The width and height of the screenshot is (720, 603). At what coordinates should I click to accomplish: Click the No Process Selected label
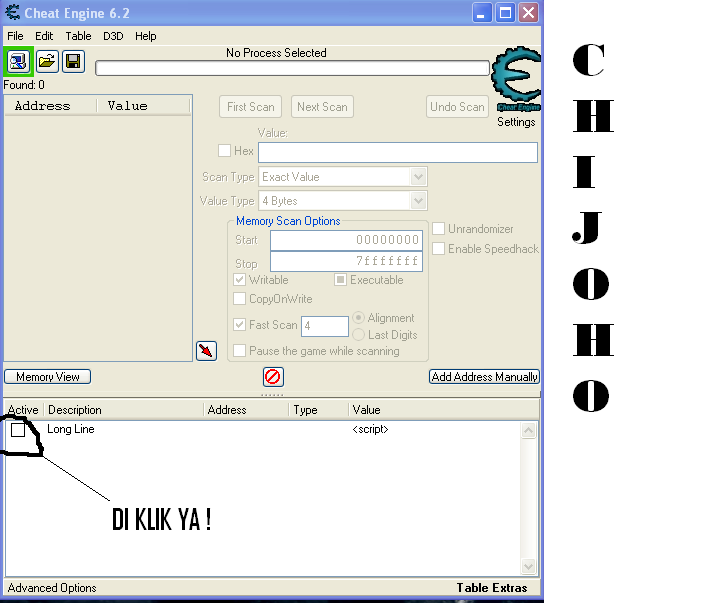click(x=276, y=53)
